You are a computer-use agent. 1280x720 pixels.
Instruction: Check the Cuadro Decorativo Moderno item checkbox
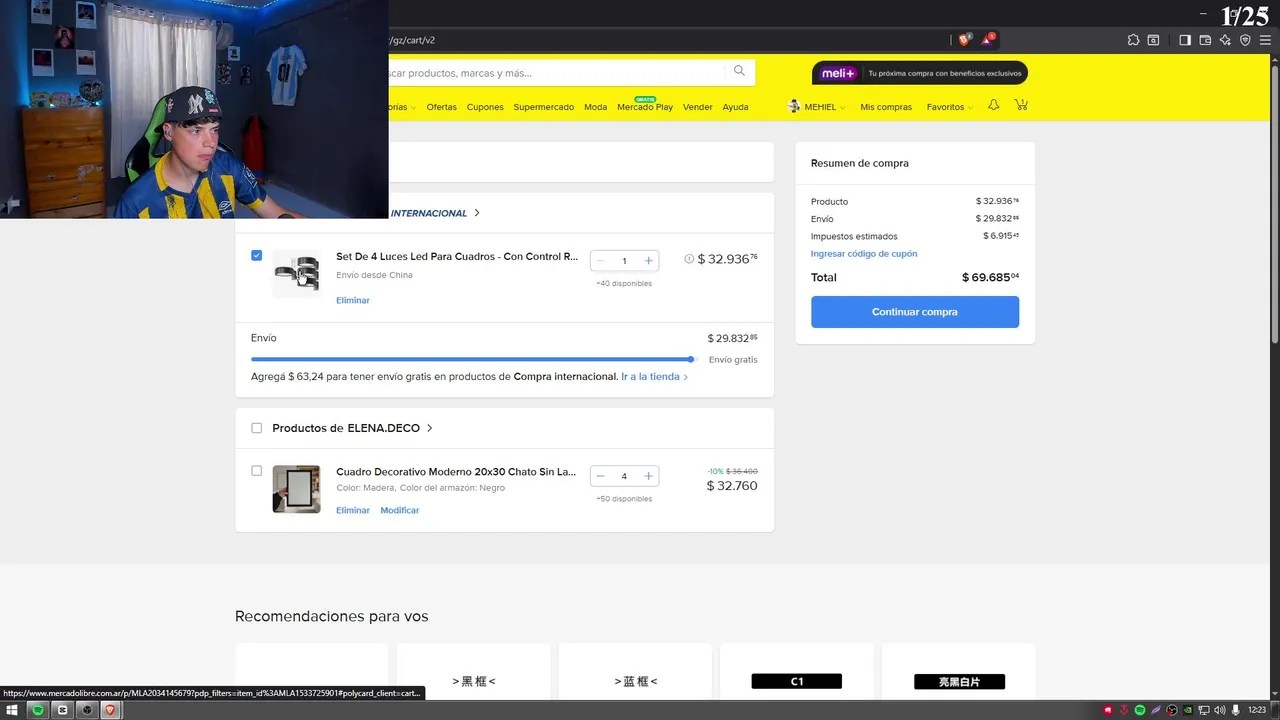coord(256,471)
